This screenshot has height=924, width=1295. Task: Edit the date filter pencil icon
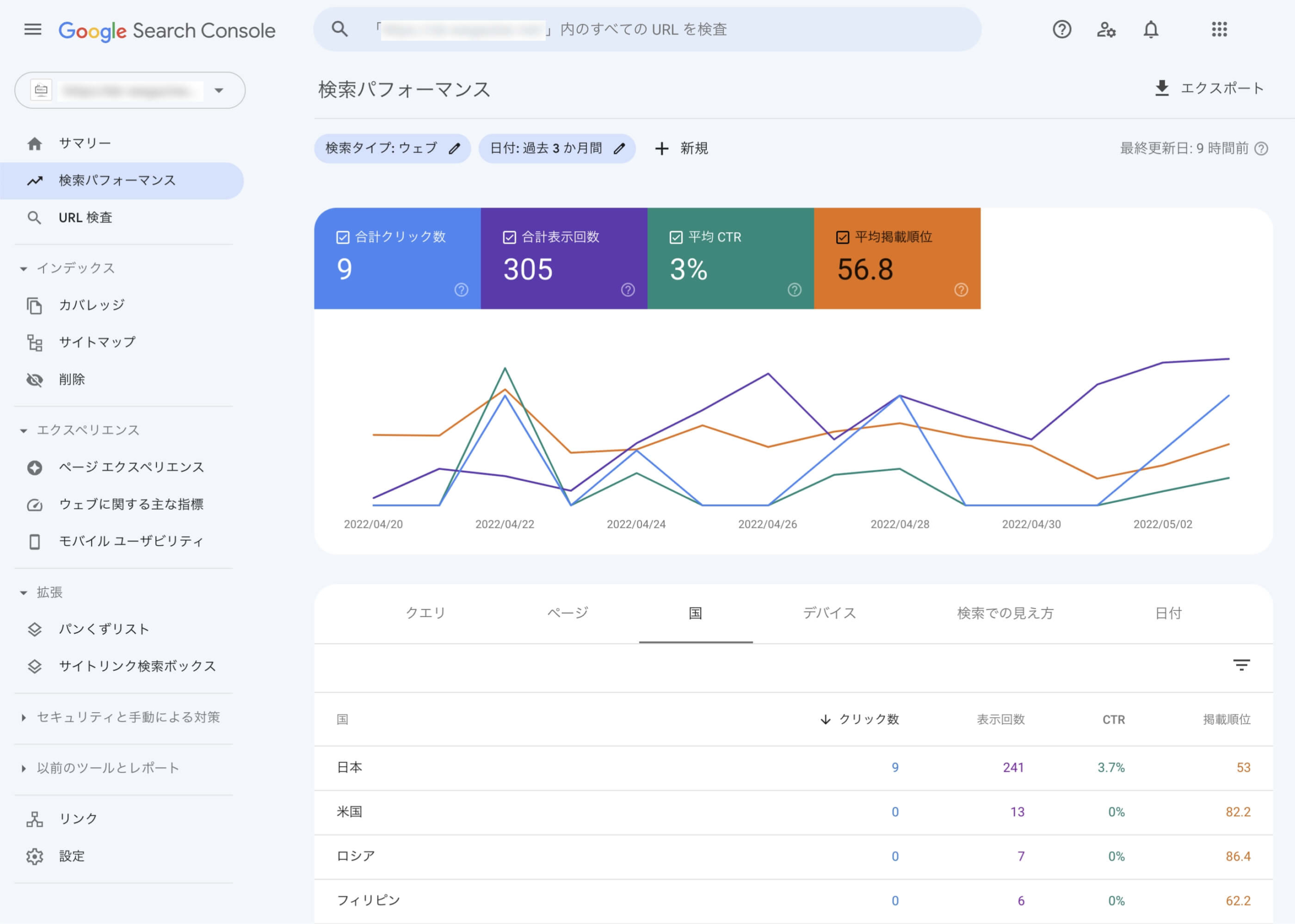[x=619, y=149]
